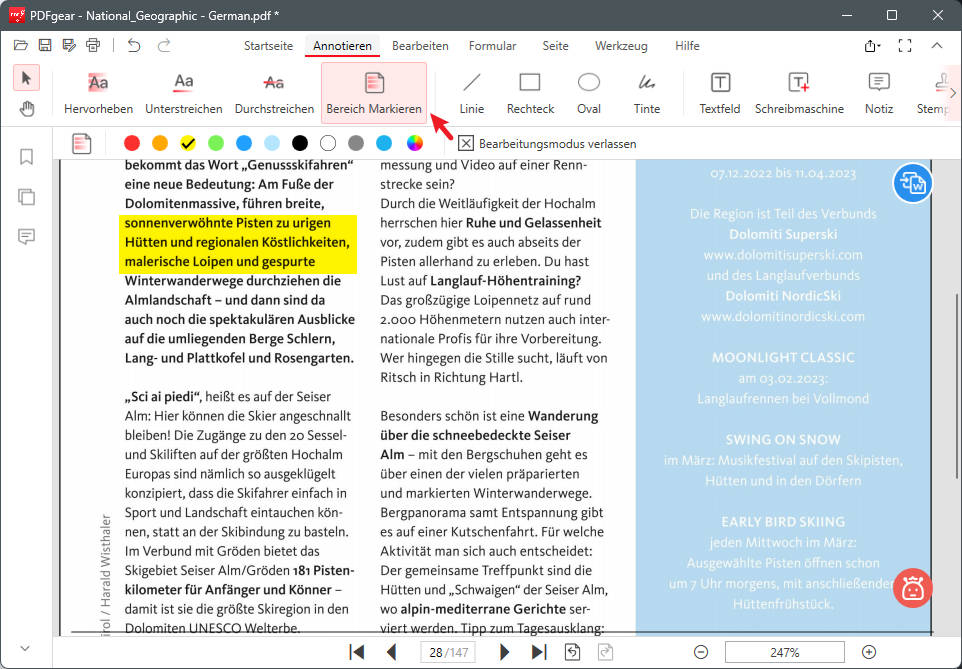This screenshot has height=669, width=962.
Task: Add a Notiz sticky note
Action: 878,91
